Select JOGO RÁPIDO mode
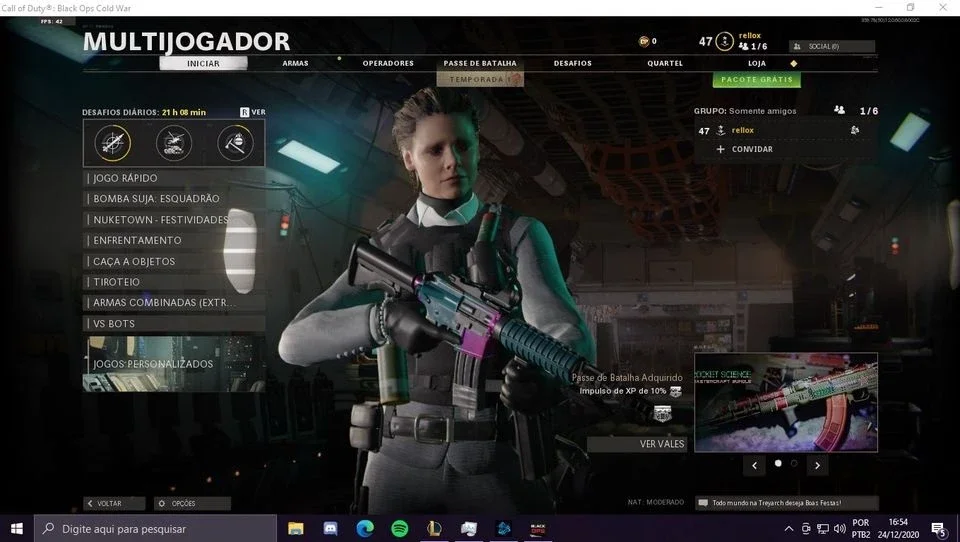 pos(174,178)
